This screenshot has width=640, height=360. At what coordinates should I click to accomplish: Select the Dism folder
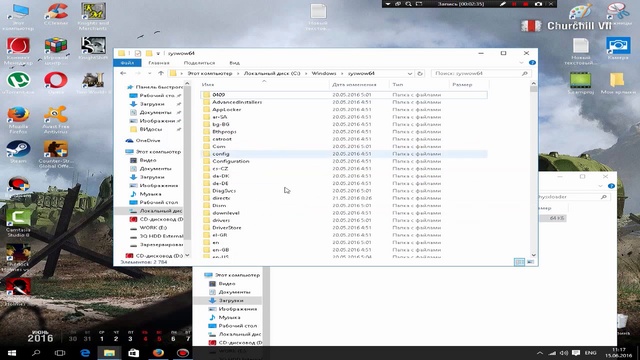(219, 206)
